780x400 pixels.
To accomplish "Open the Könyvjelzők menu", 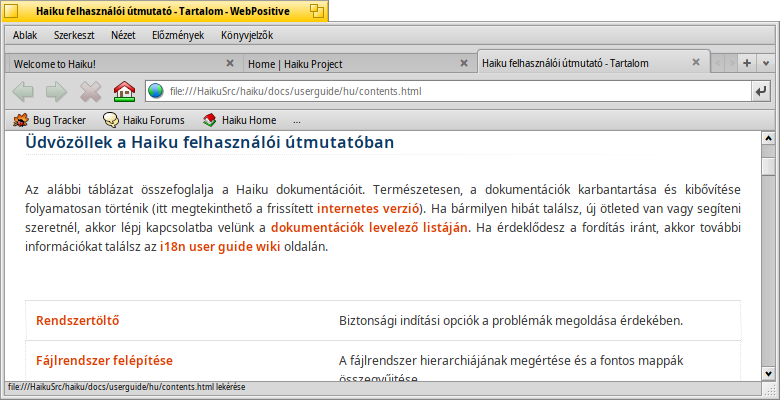I will (247, 35).
